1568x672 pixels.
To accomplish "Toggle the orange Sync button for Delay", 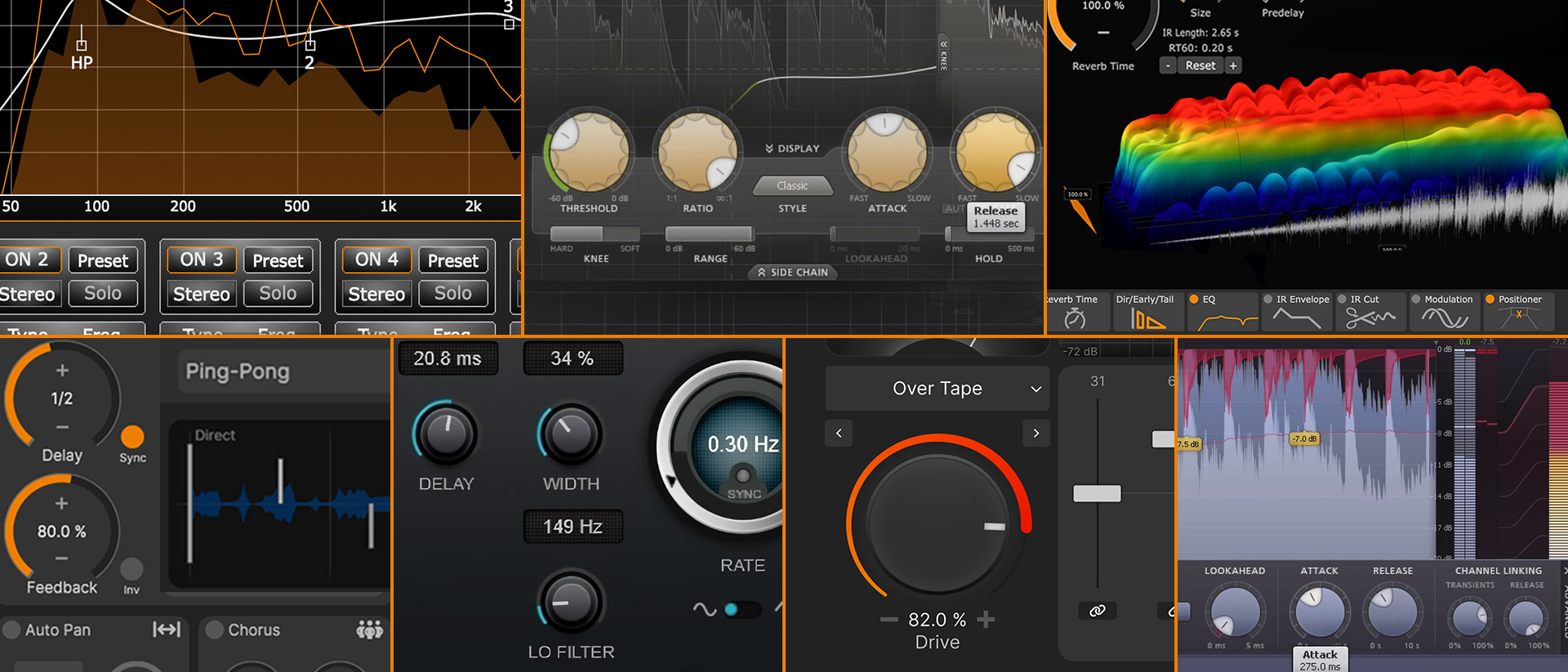I will pos(132,437).
